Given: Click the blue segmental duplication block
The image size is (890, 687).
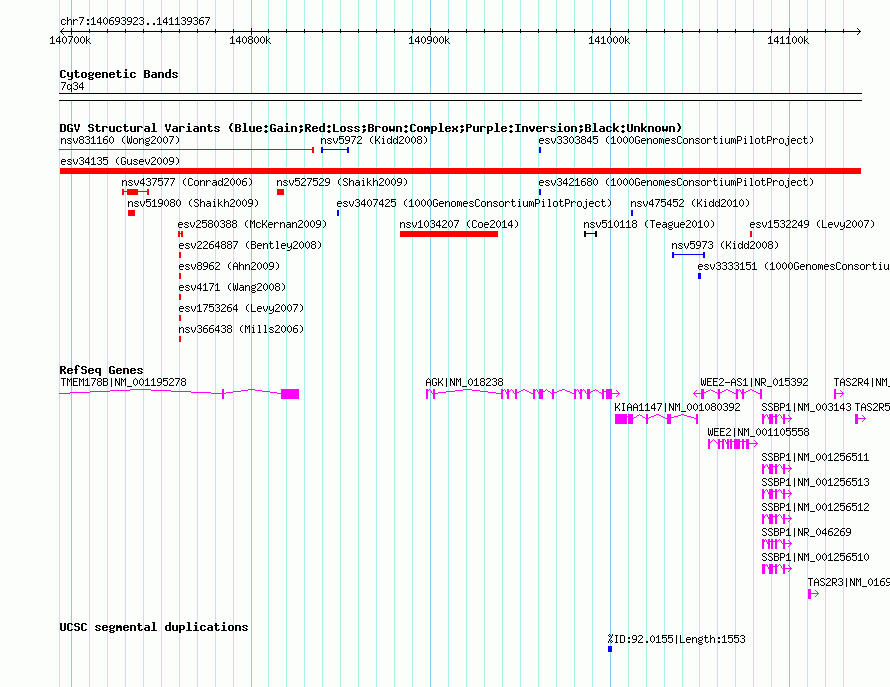Looking at the screenshot, I should [x=610, y=649].
